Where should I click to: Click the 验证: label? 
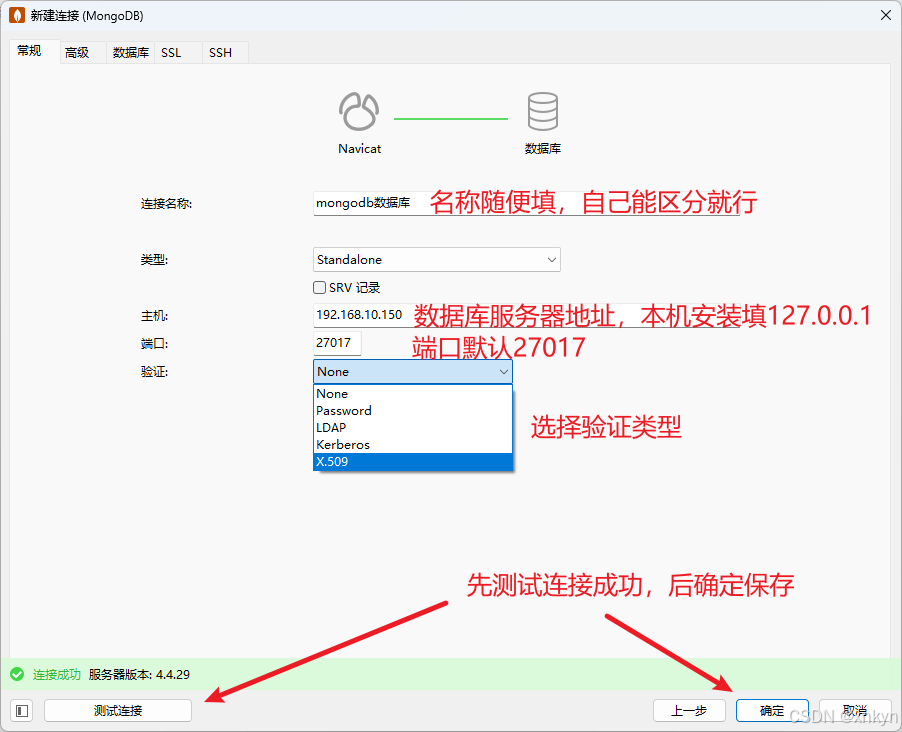pos(154,372)
